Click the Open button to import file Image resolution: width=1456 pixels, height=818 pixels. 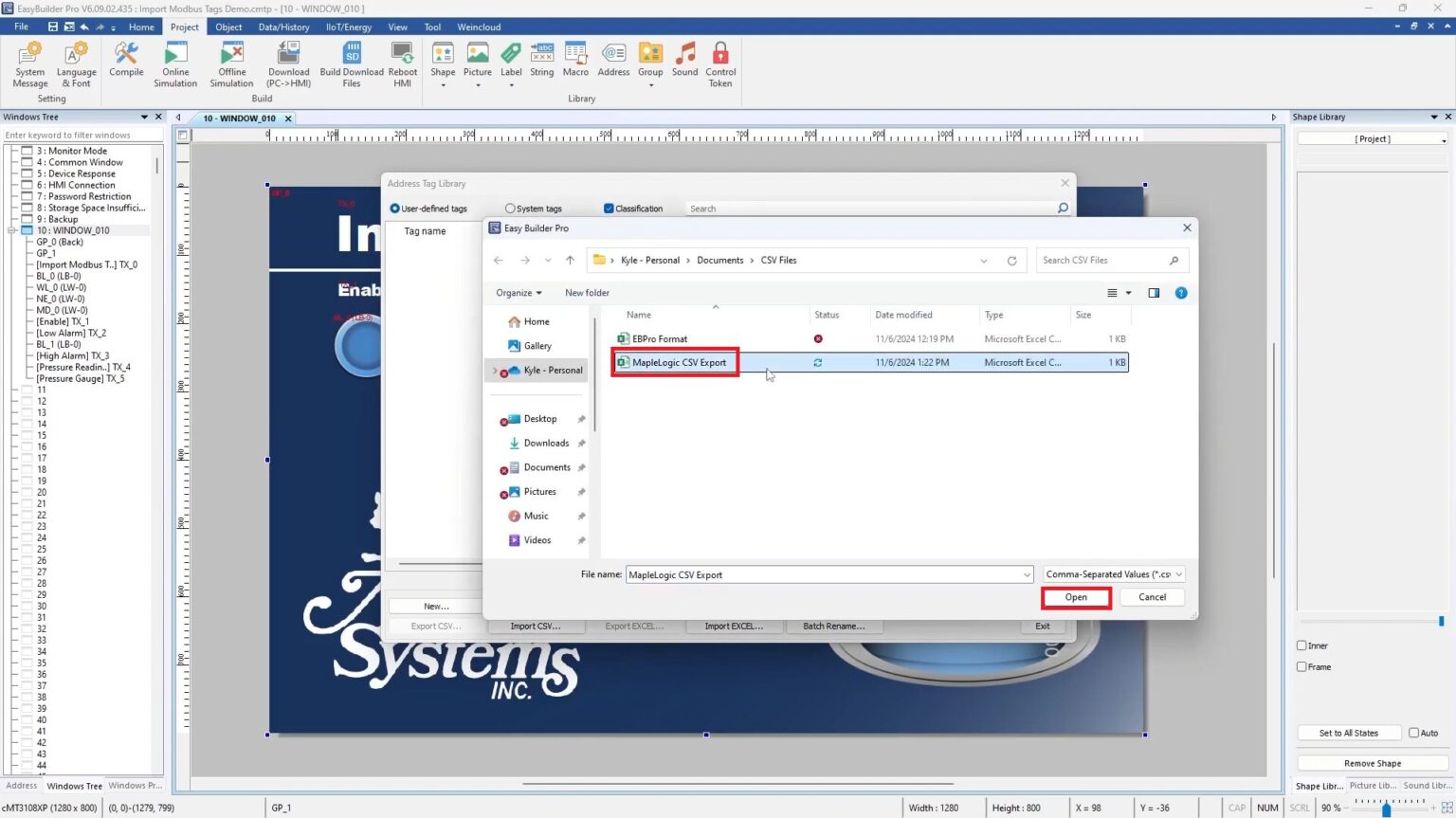pos(1076,597)
